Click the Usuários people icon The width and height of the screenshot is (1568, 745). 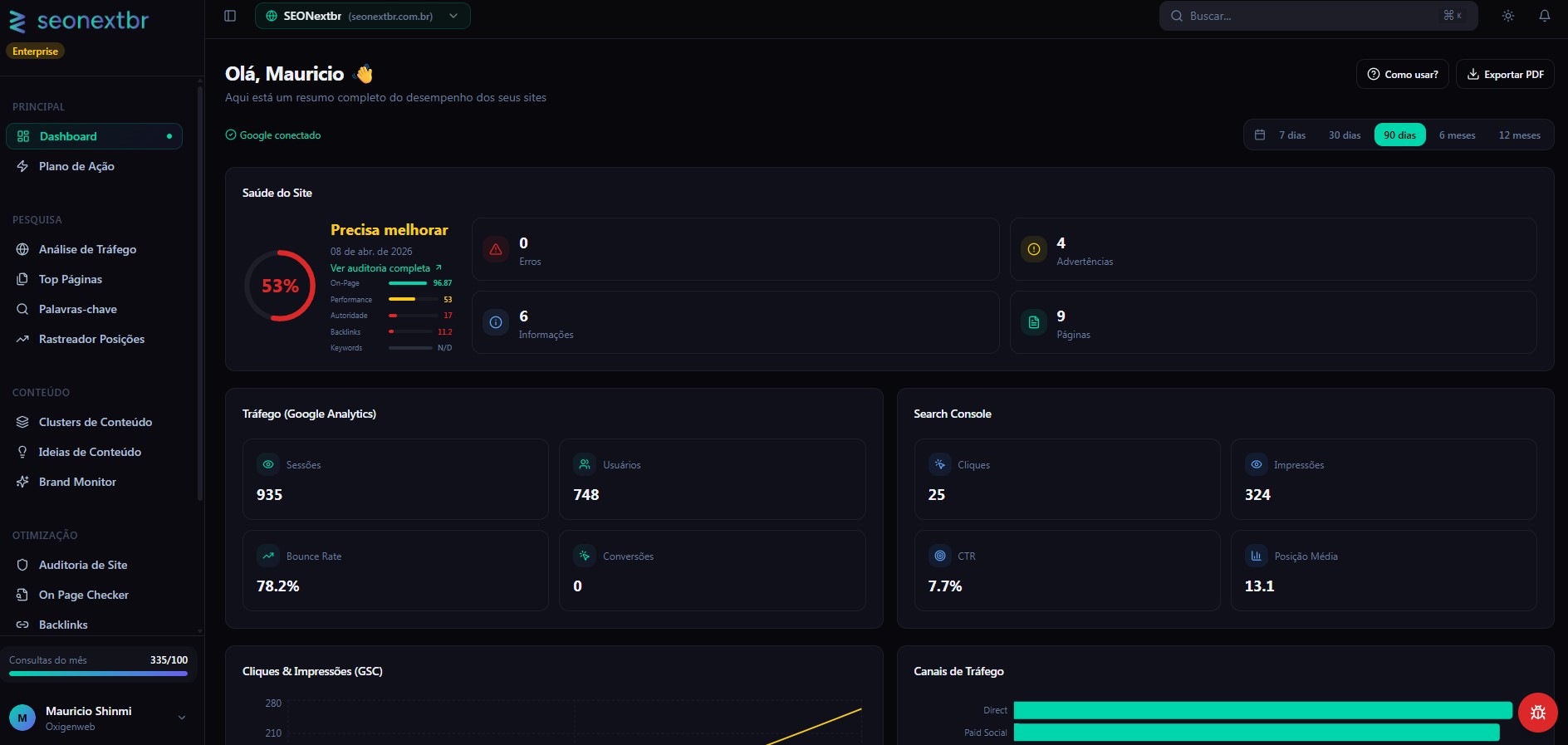[585, 464]
